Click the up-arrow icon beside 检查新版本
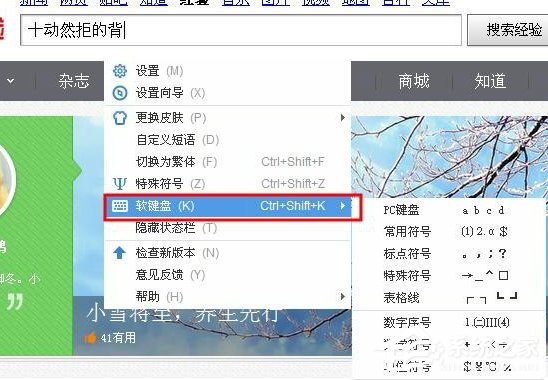548x380 pixels. pos(120,253)
